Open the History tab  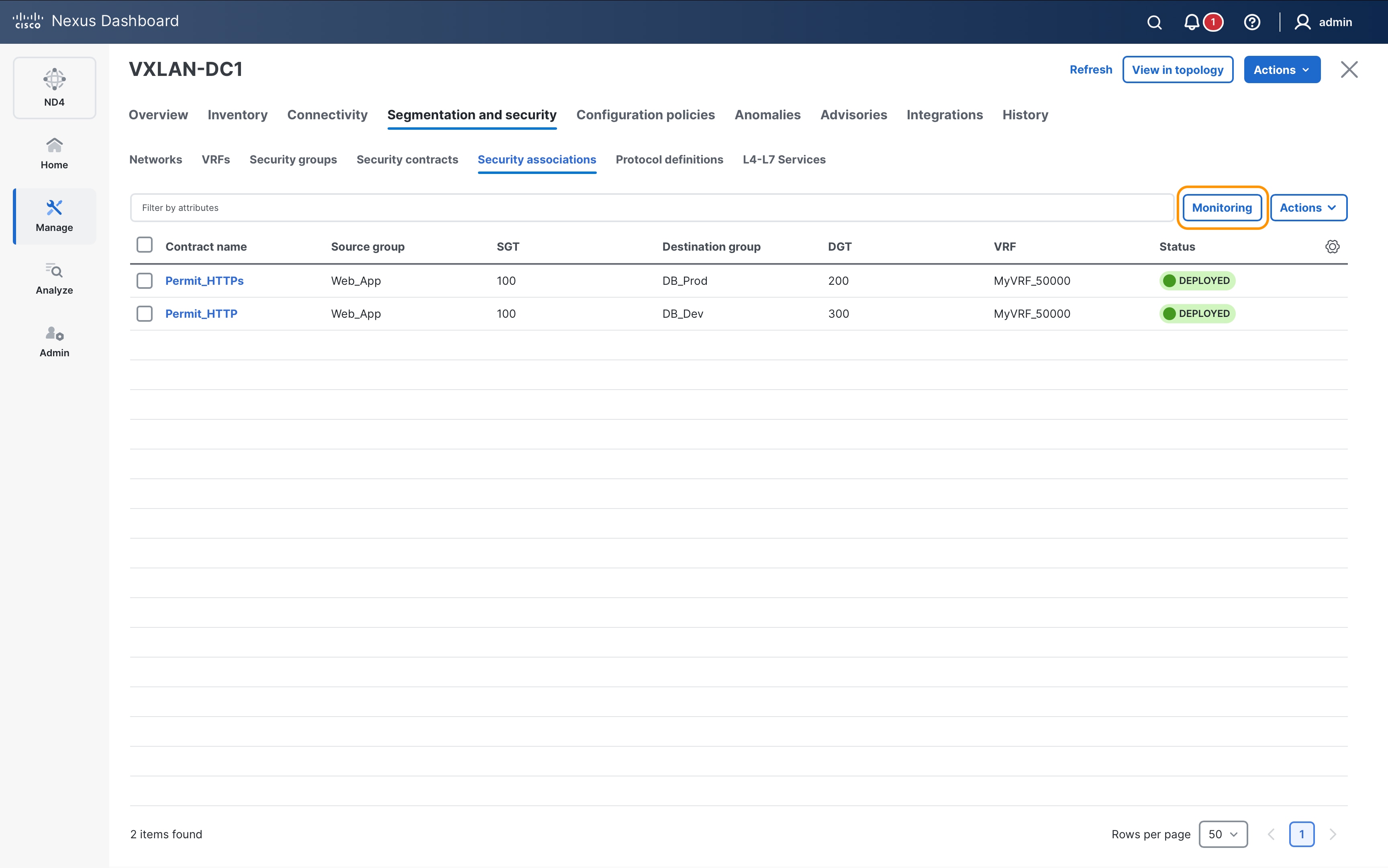[x=1025, y=115]
